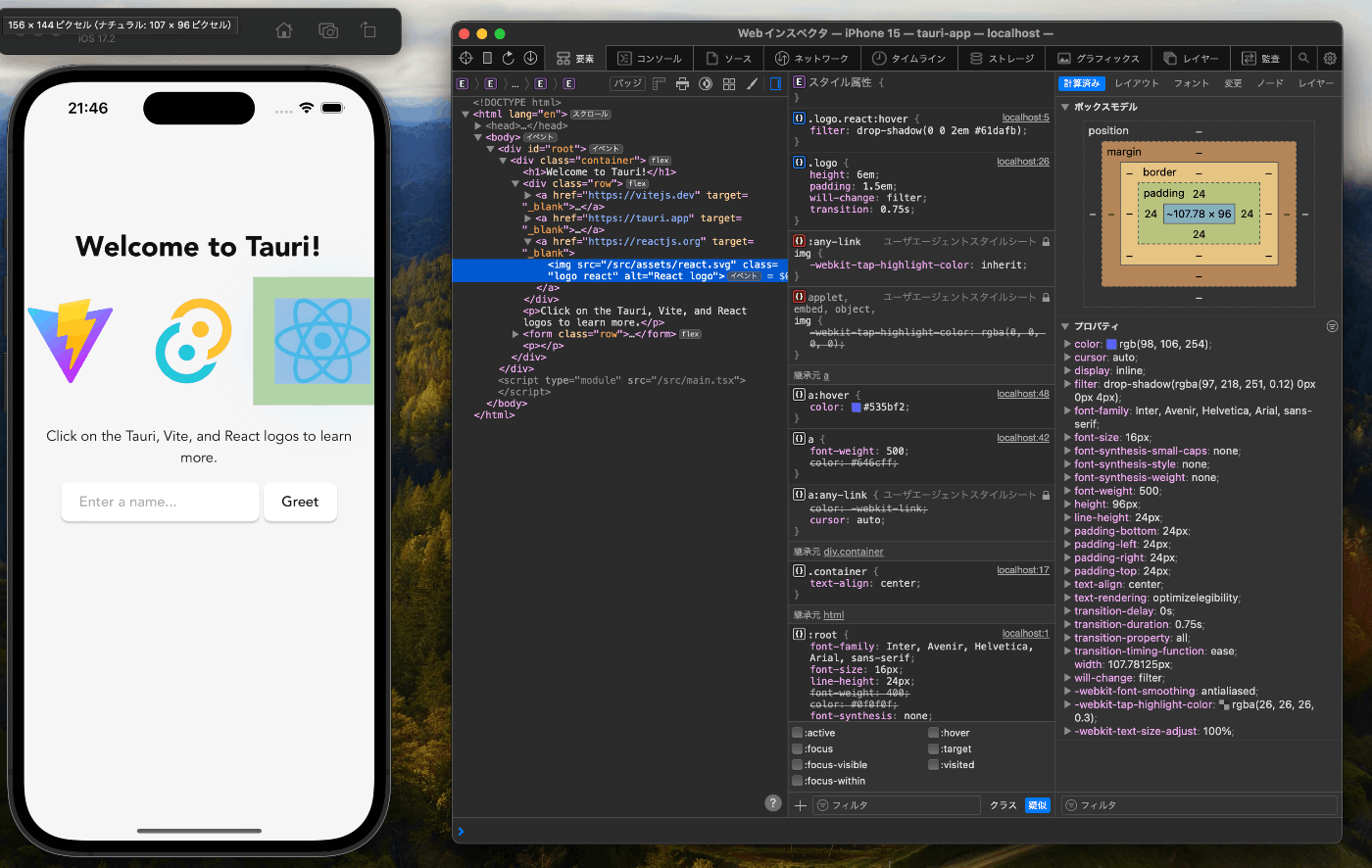The height and width of the screenshot is (868, 1372).
Task: Enable the :focus pseudo-class checkbox
Action: [x=797, y=748]
